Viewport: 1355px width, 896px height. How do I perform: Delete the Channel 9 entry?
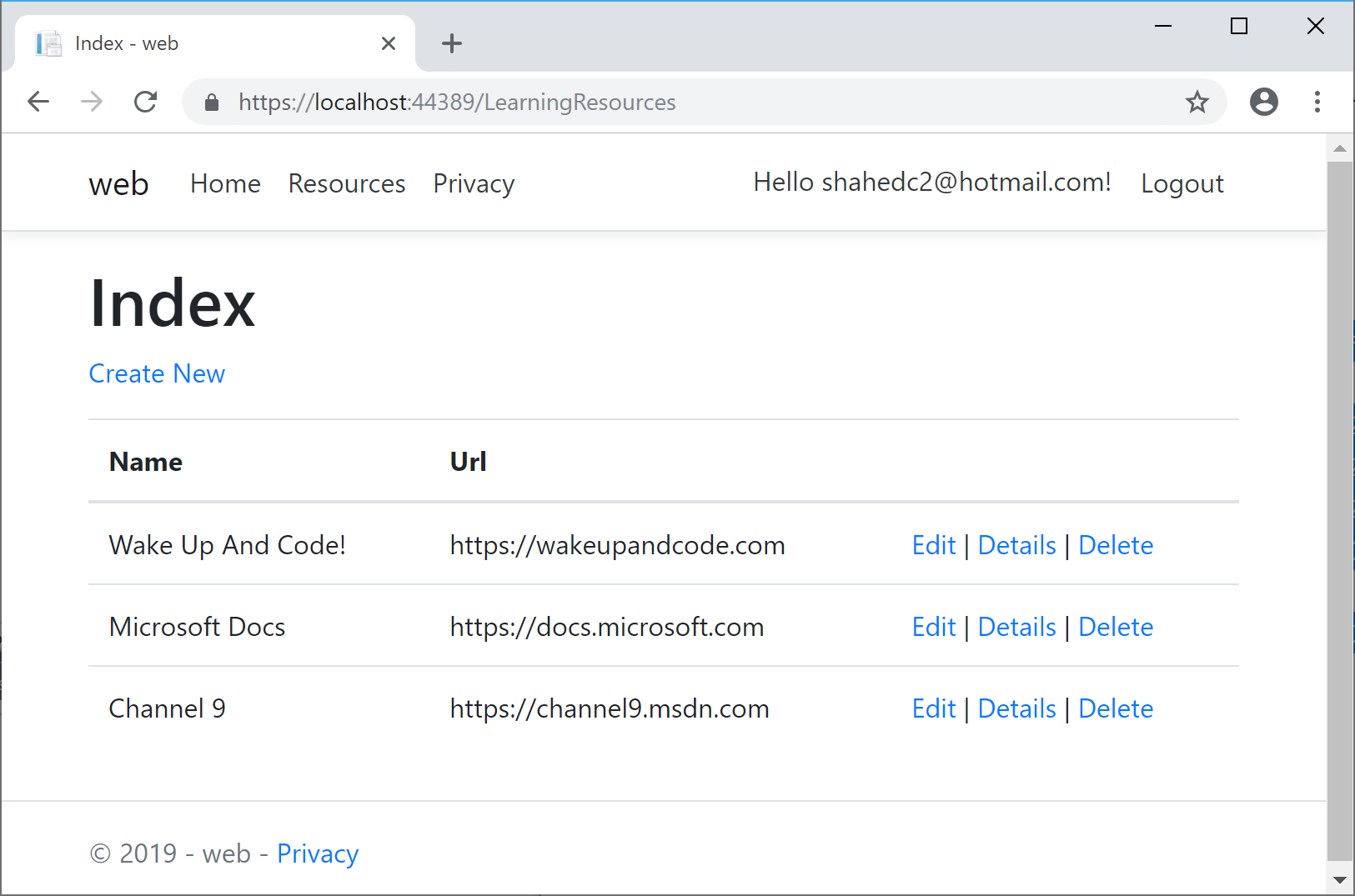coord(1116,708)
